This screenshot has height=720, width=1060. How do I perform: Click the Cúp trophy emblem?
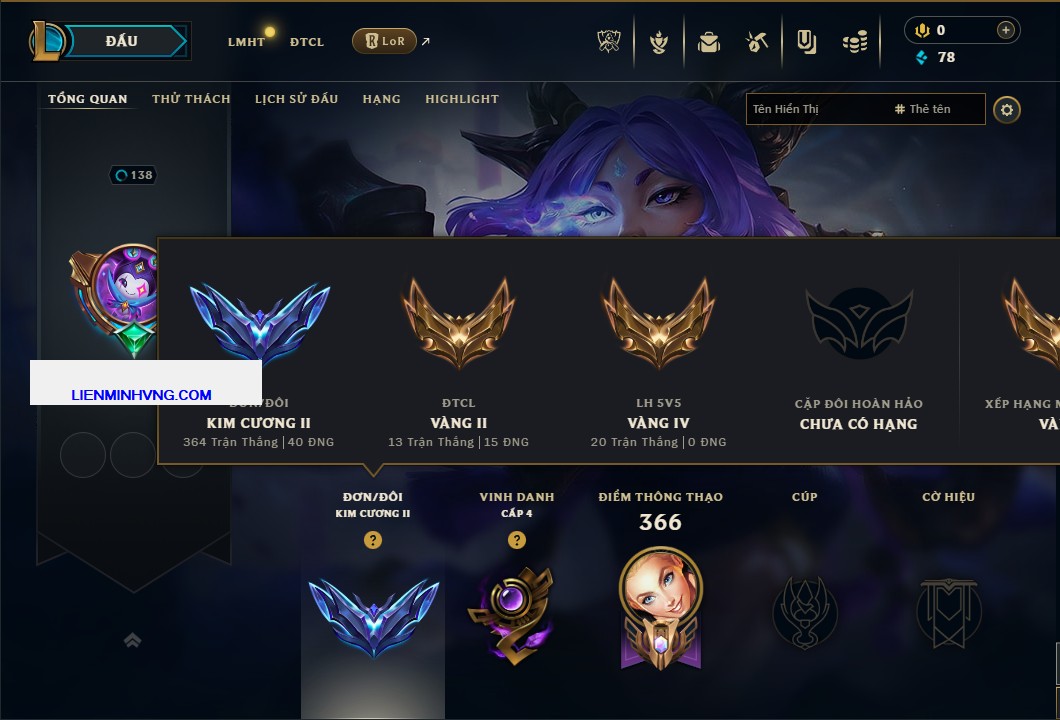[804, 613]
